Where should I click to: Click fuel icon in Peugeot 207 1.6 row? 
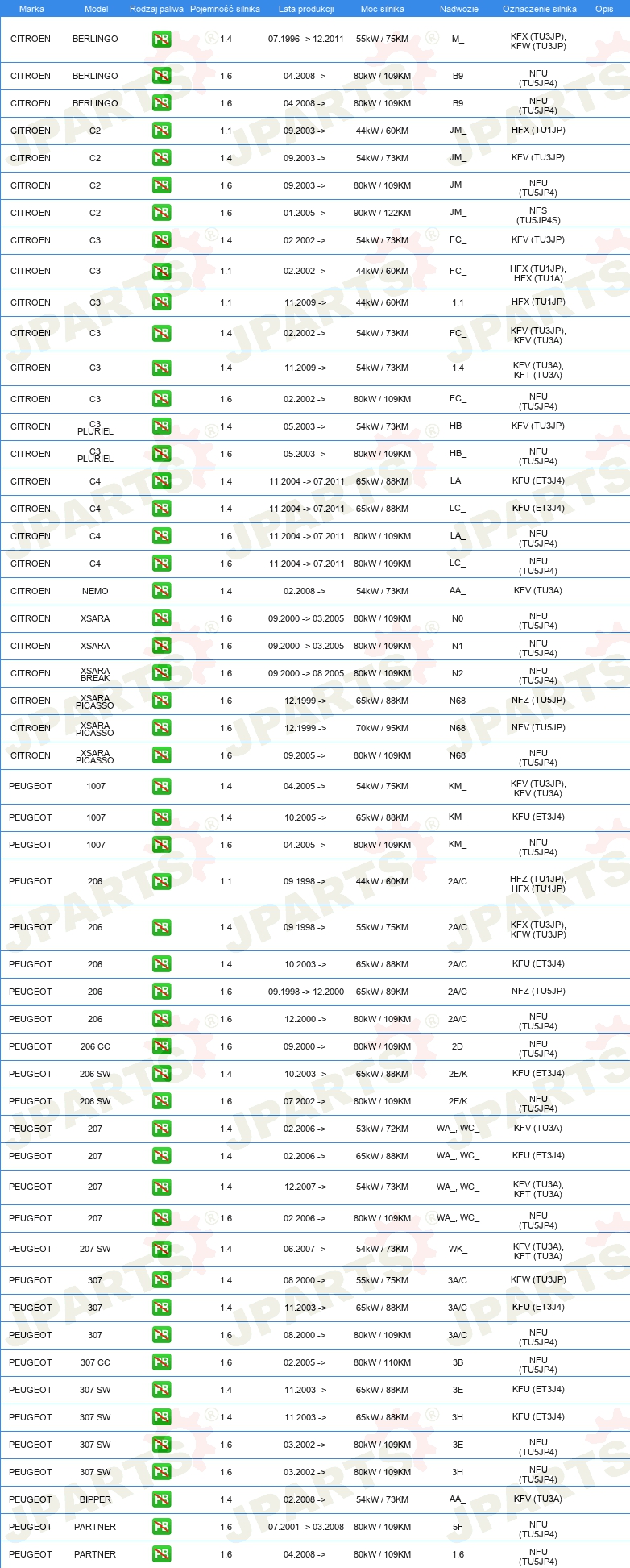click(161, 1218)
